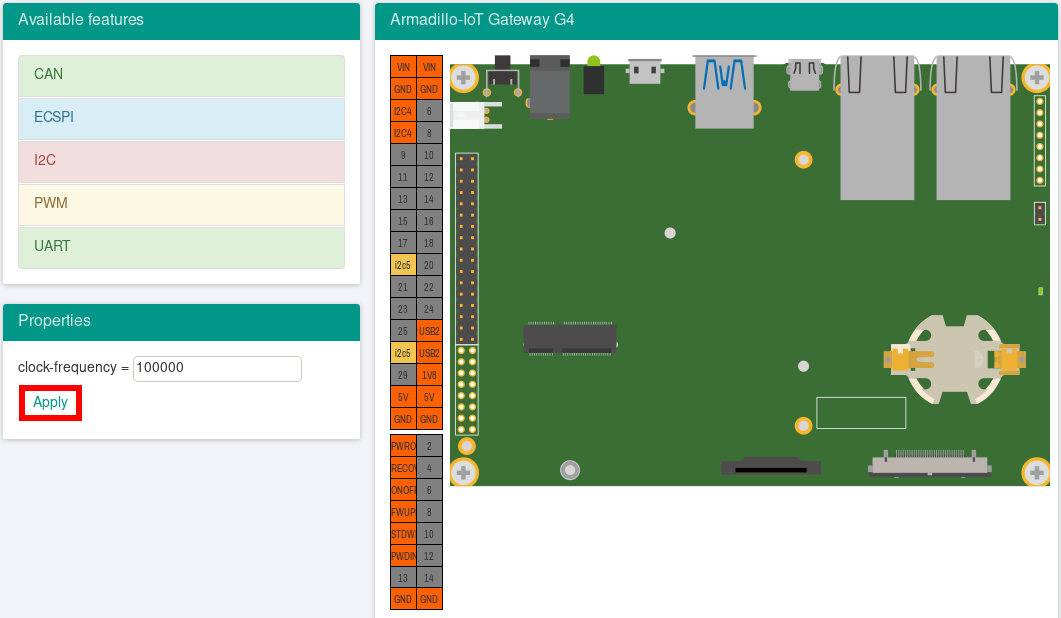Viewport: 1061px width, 618px height.
Task: Select the STDW pin cell
Action: pos(403,534)
